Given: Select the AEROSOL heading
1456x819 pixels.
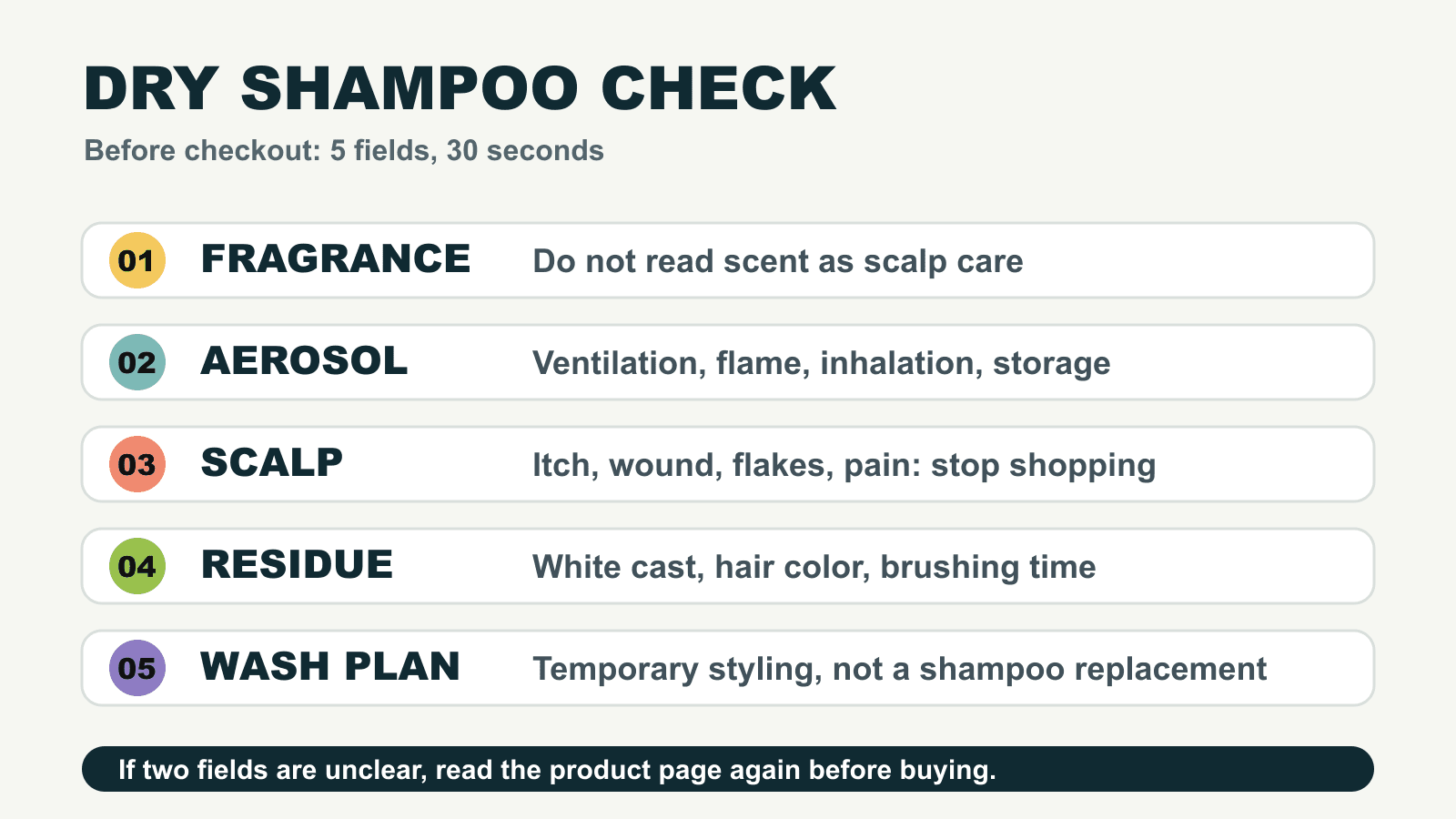Looking at the screenshot, I should point(304,361).
